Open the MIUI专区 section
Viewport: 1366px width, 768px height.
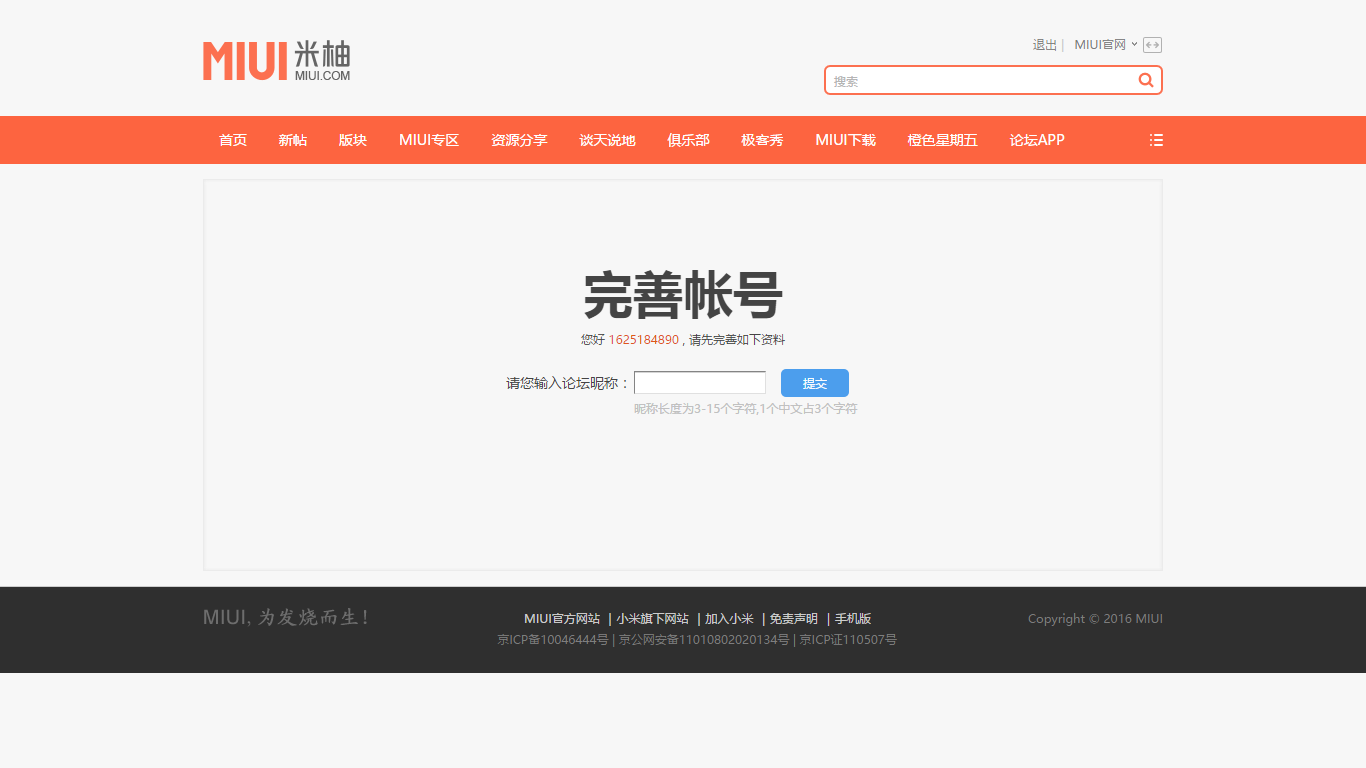pos(429,140)
